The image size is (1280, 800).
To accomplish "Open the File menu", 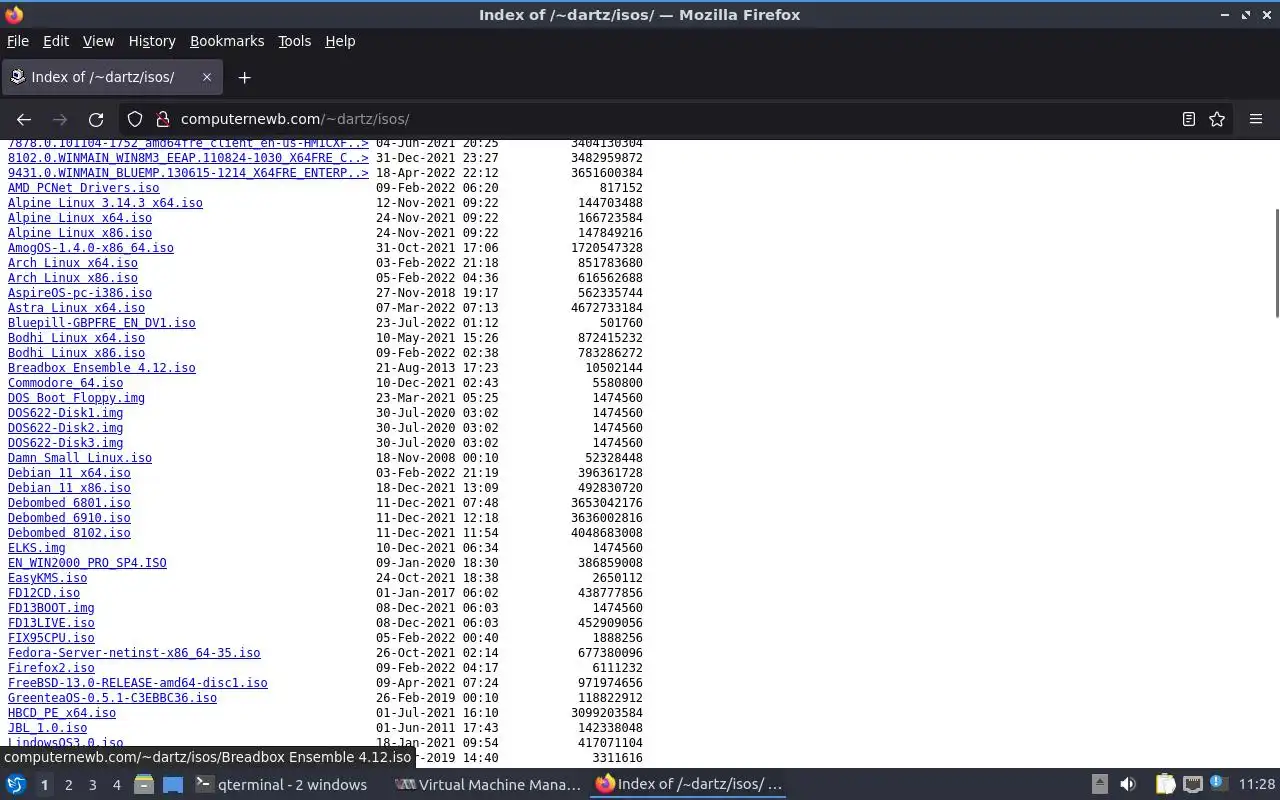I will (x=18, y=41).
